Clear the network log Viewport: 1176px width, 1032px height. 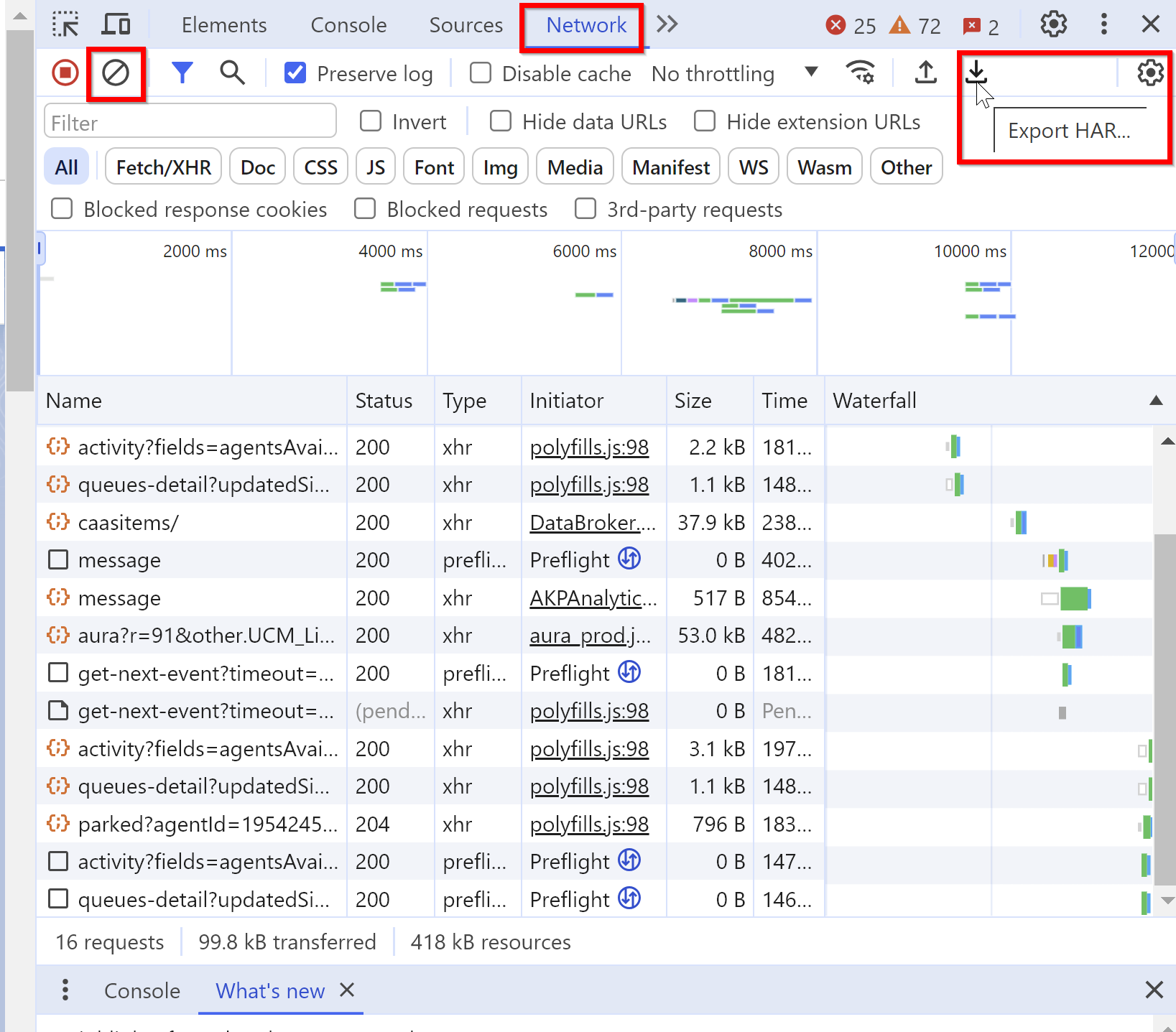coord(116,73)
